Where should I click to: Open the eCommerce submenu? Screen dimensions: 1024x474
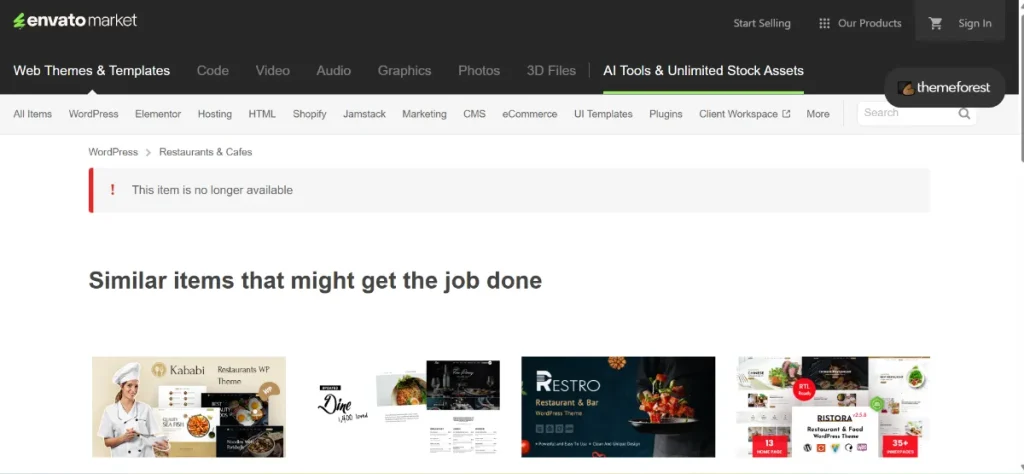530,114
